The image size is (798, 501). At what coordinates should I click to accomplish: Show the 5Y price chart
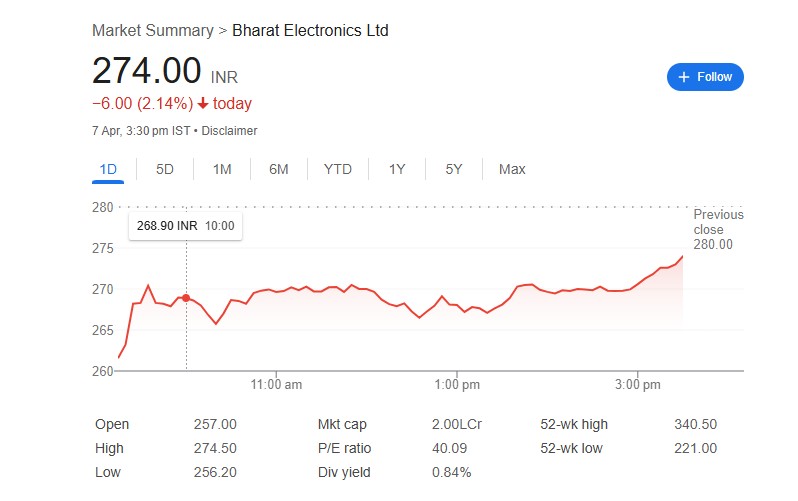[x=454, y=169]
